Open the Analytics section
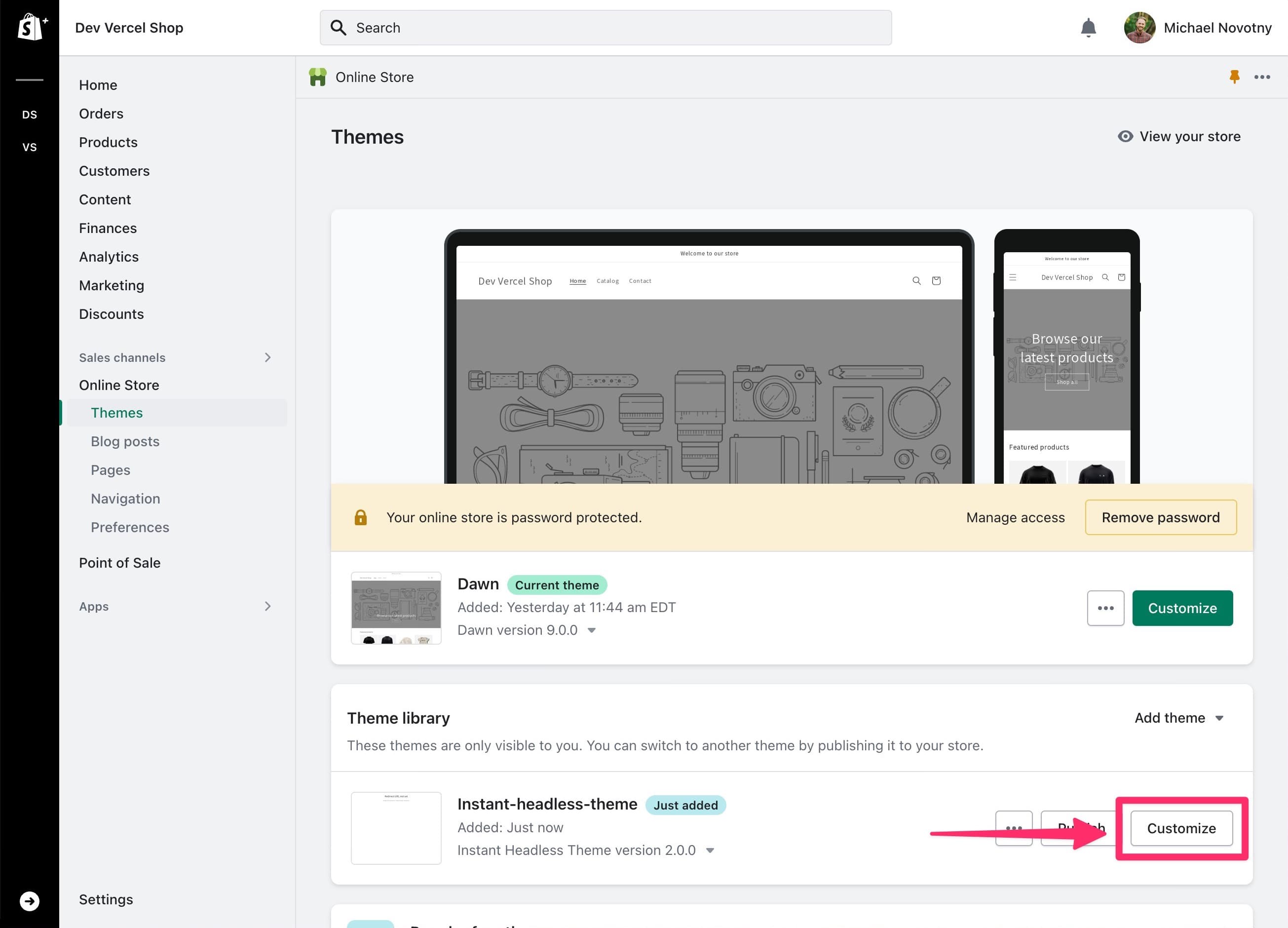The height and width of the screenshot is (928, 1288). (x=109, y=256)
